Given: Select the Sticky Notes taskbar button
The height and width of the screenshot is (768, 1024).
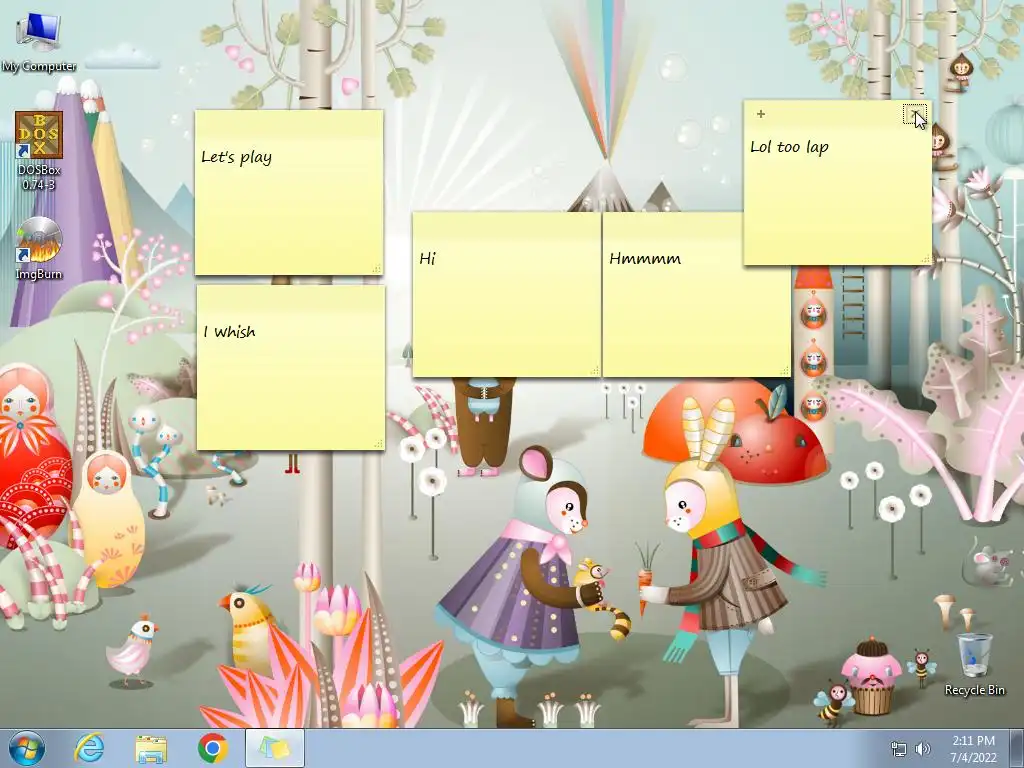Looking at the screenshot, I should (275, 748).
